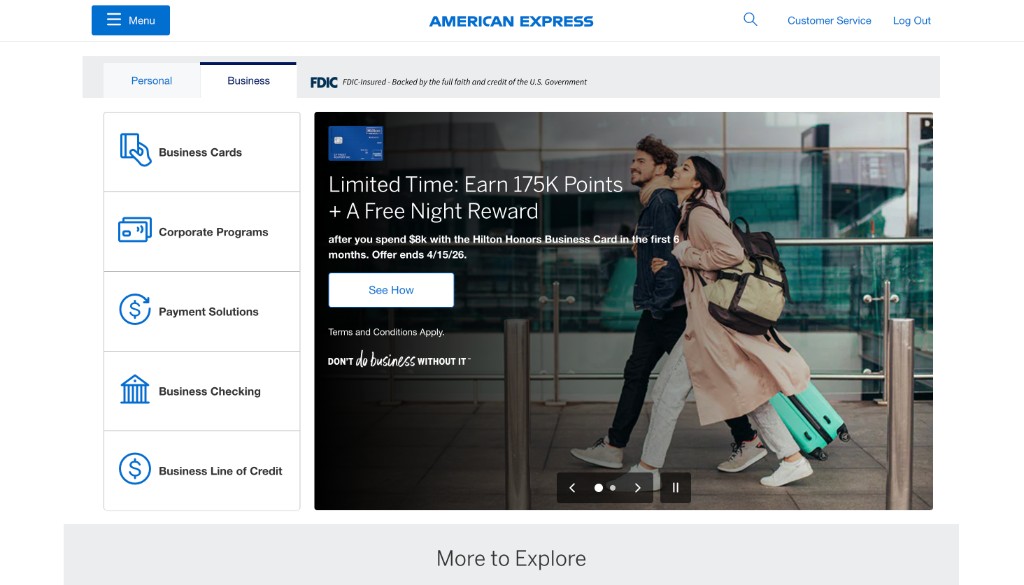Click the Payment Solutions dollar icon
This screenshot has height=585, width=1024.
point(135,309)
